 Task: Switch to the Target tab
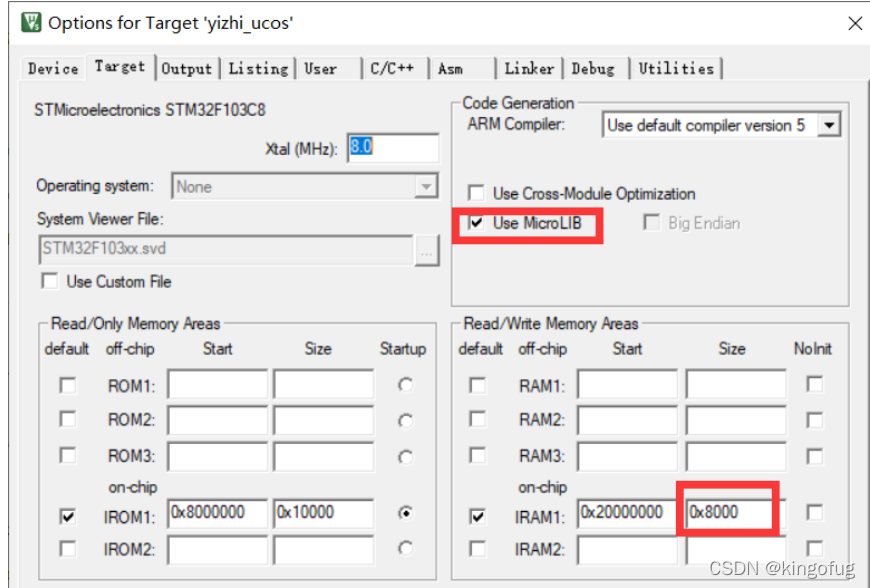click(120, 67)
